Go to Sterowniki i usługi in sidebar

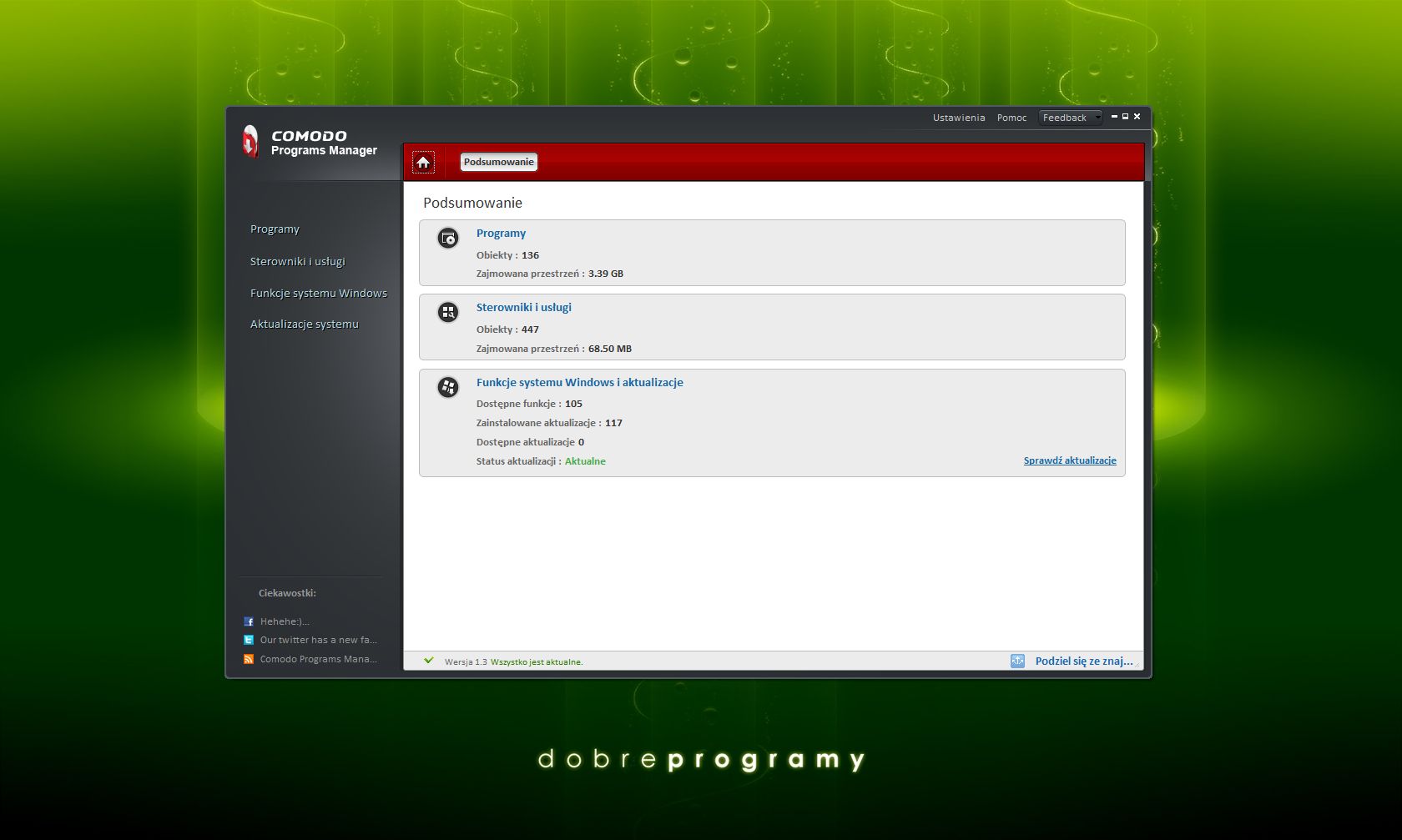click(x=297, y=261)
